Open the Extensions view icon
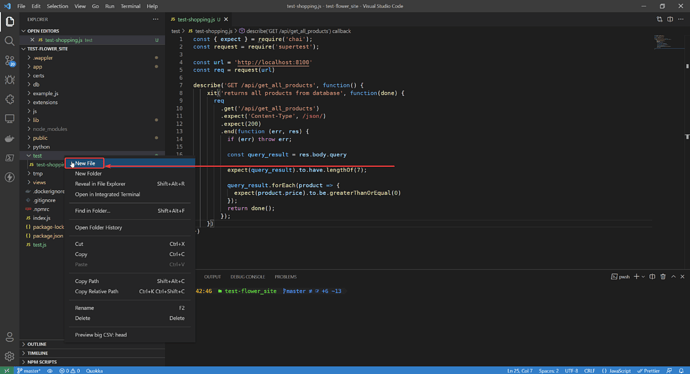 (x=10, y=99)
